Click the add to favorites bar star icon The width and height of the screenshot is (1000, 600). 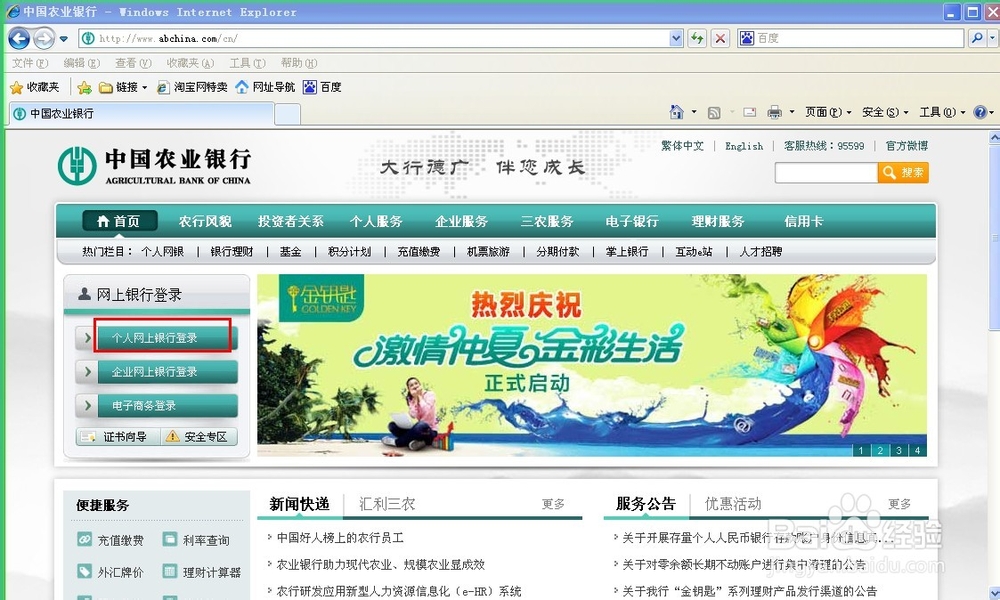point(84,87)
